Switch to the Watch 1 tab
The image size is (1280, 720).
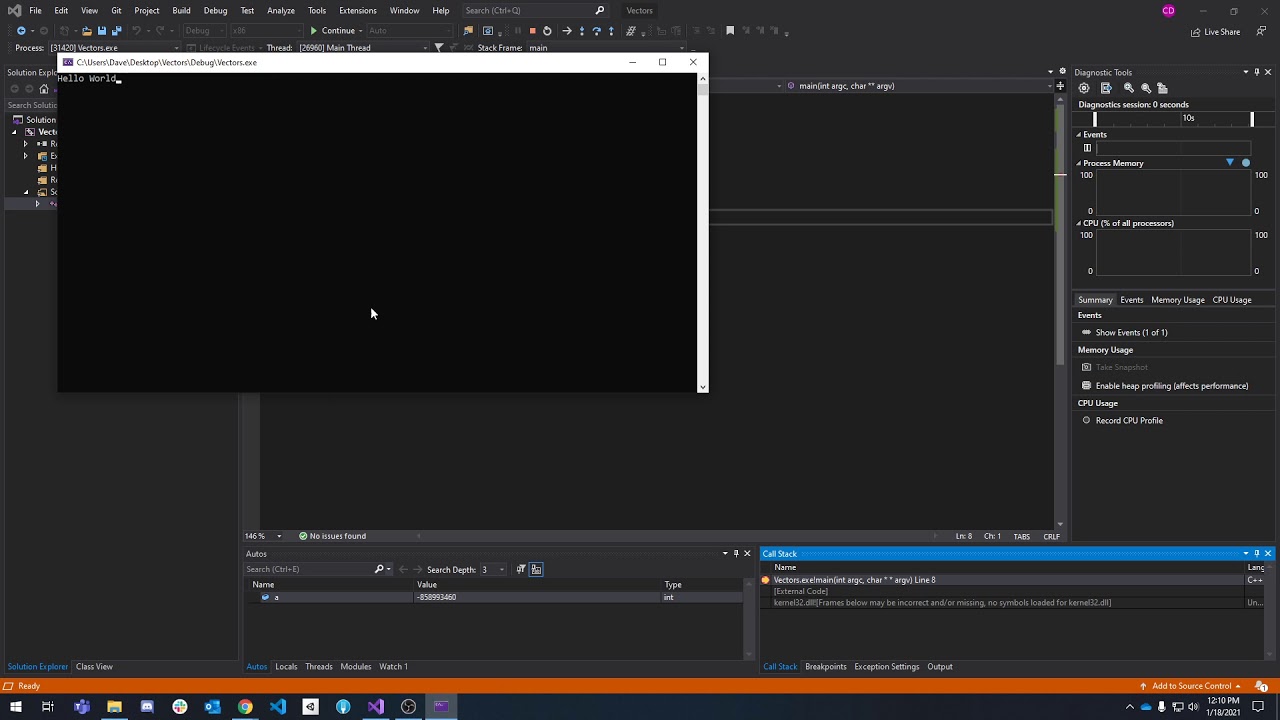(x=393, y=667)
